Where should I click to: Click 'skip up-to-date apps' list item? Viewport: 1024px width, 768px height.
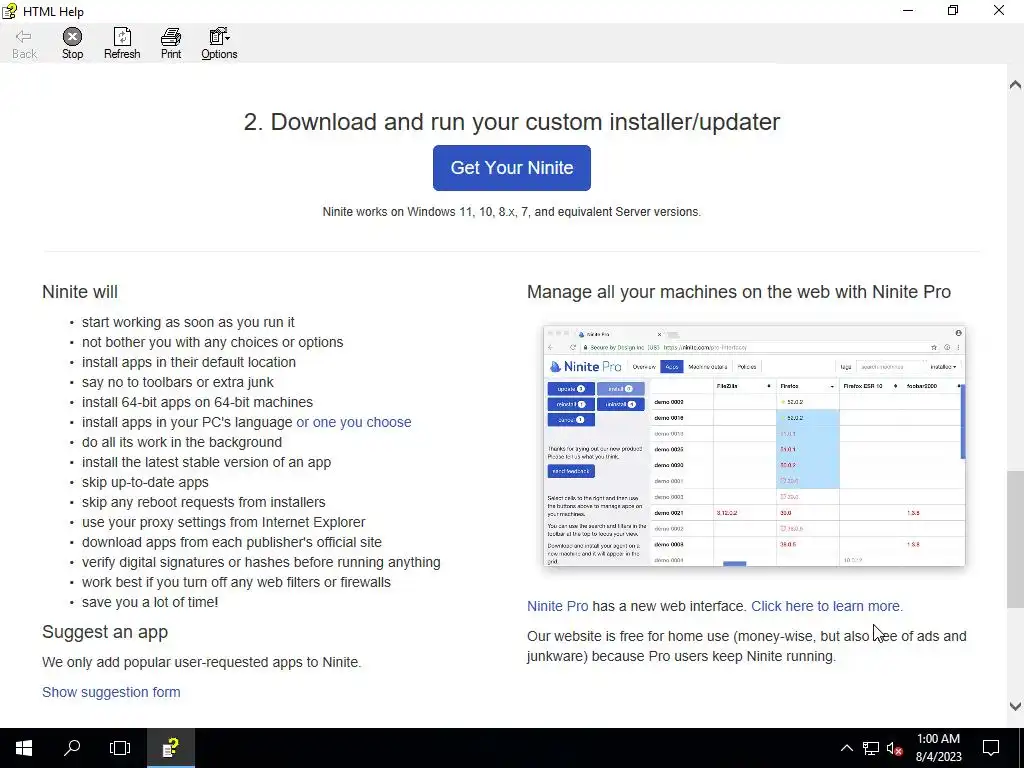(x=145, y=482)
